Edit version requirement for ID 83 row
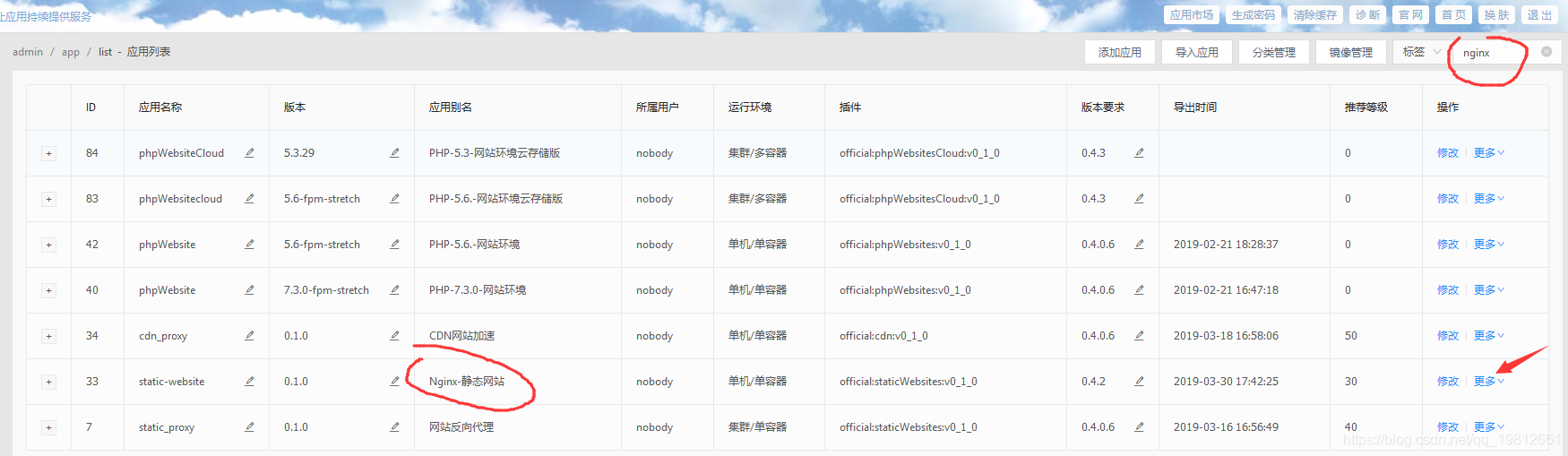This screenshot has height=456, width=1568. pos(1139,199)
